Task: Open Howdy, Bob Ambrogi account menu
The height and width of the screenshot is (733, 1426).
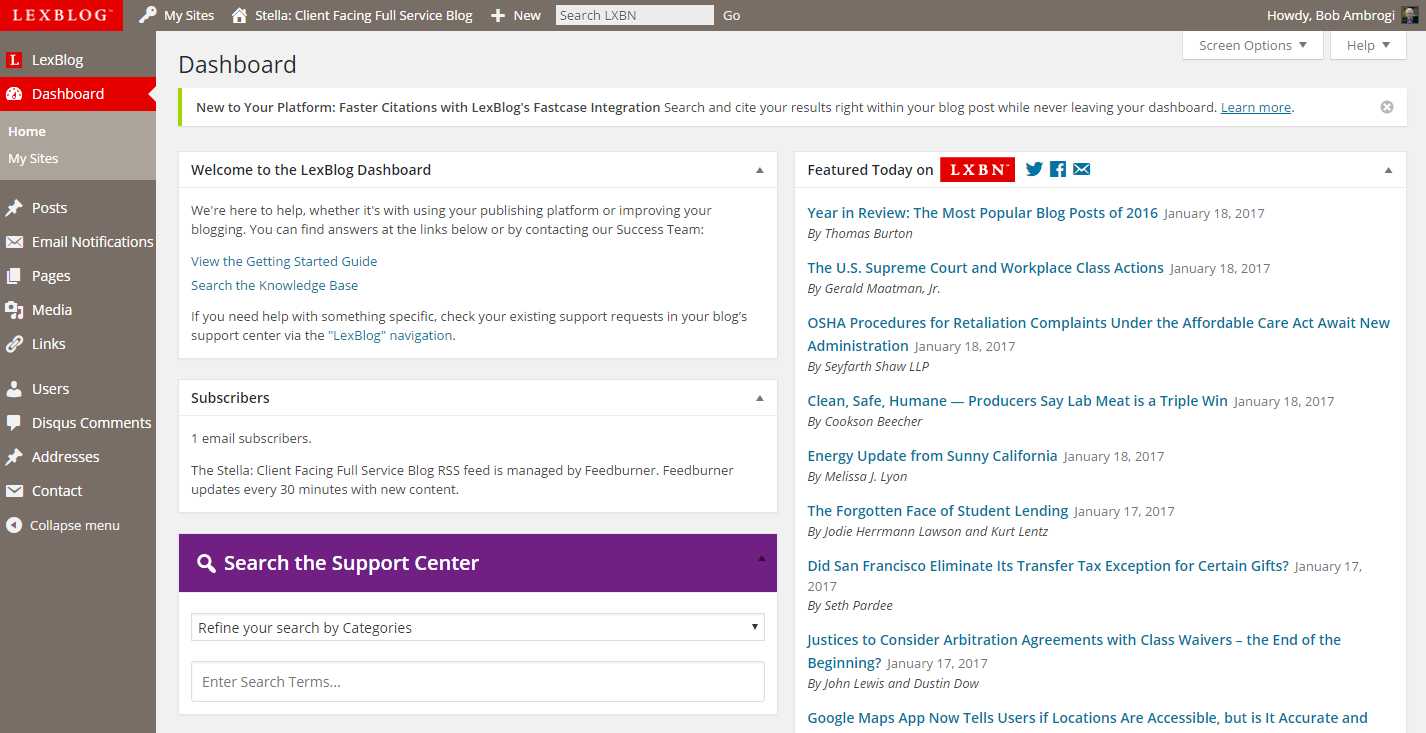Action: click(x=1342, y=15)
